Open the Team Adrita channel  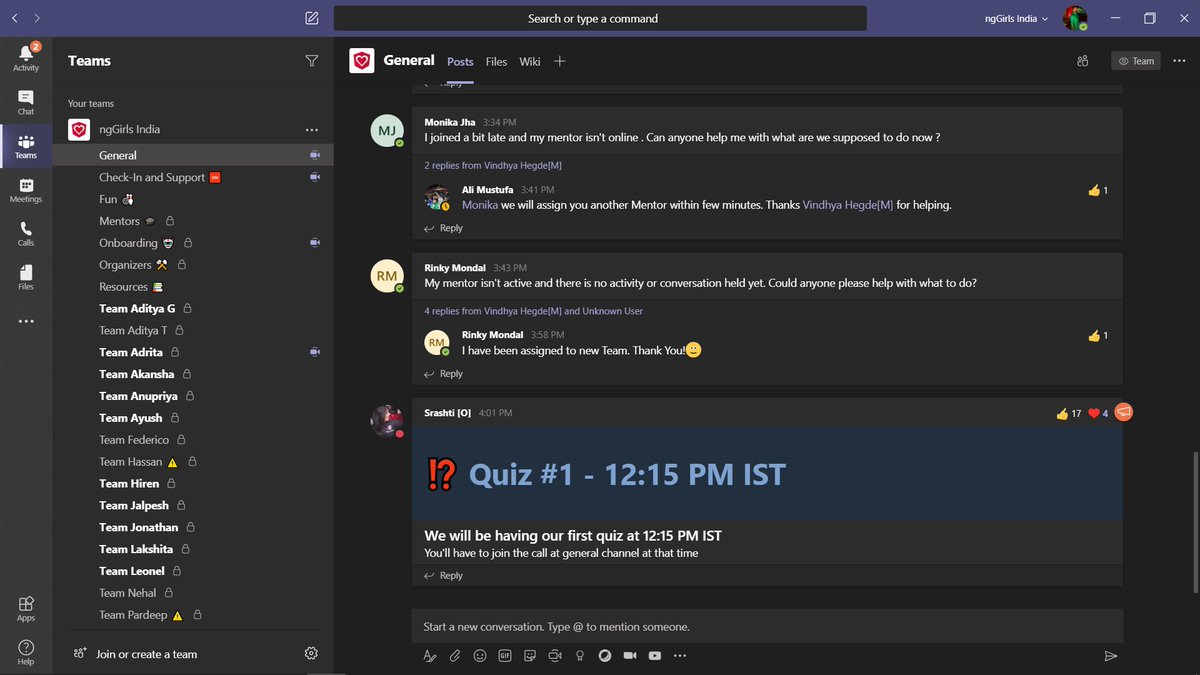tap(194, 352)
